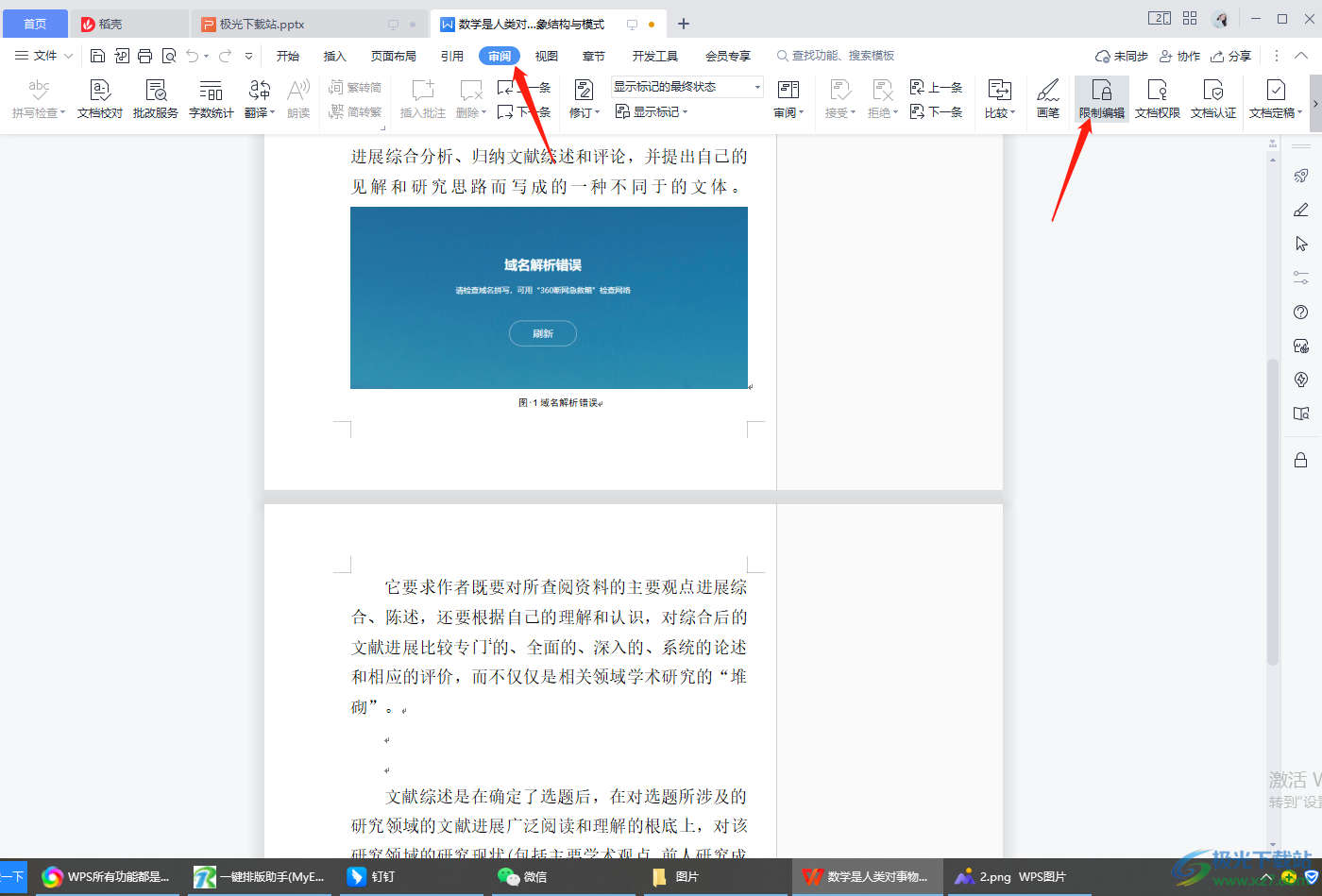The image size is (1322, 896).
Task: Switch to the 开始 ribbon tab
Action: pos(288,56)
